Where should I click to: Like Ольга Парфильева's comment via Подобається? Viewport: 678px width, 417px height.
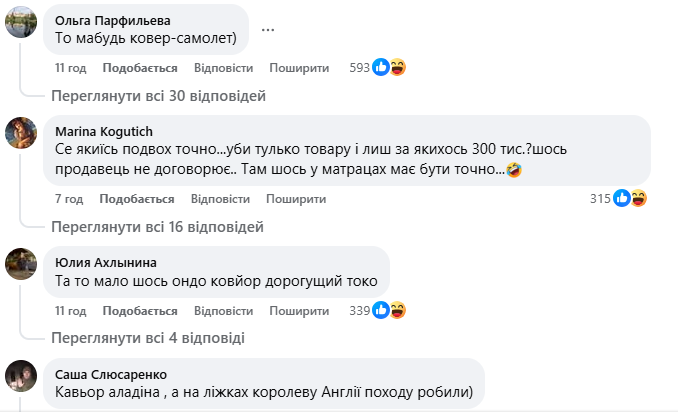pyautogui.click(x=139, y=68)
